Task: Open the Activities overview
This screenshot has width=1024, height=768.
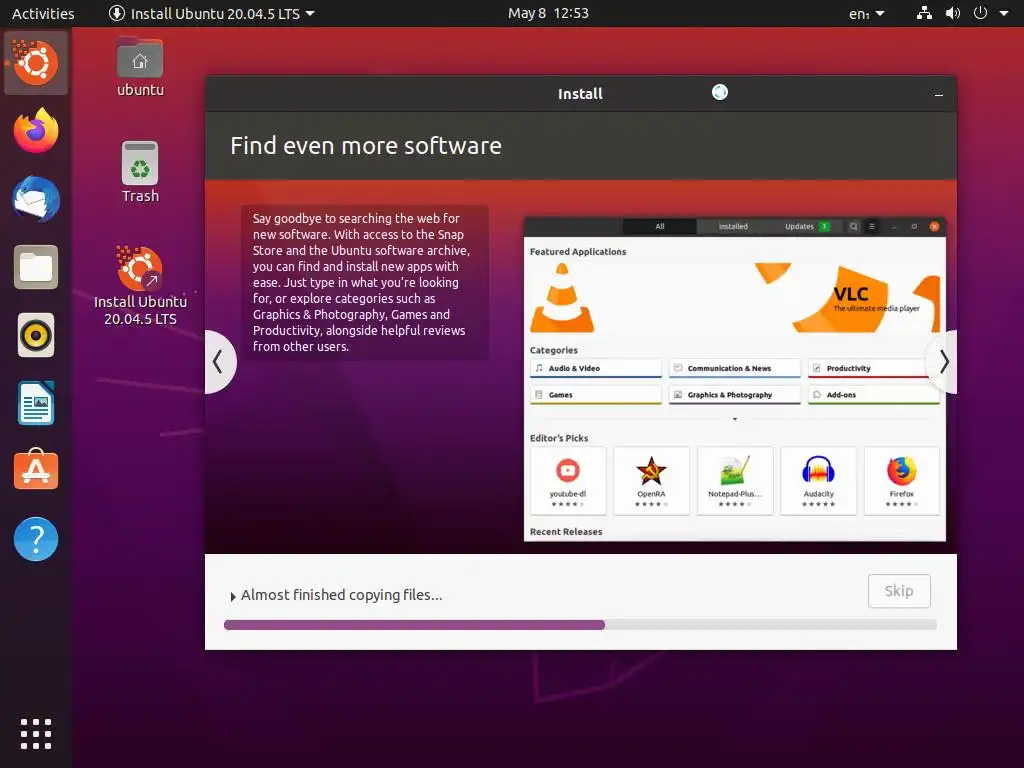Action: (43, 13)
